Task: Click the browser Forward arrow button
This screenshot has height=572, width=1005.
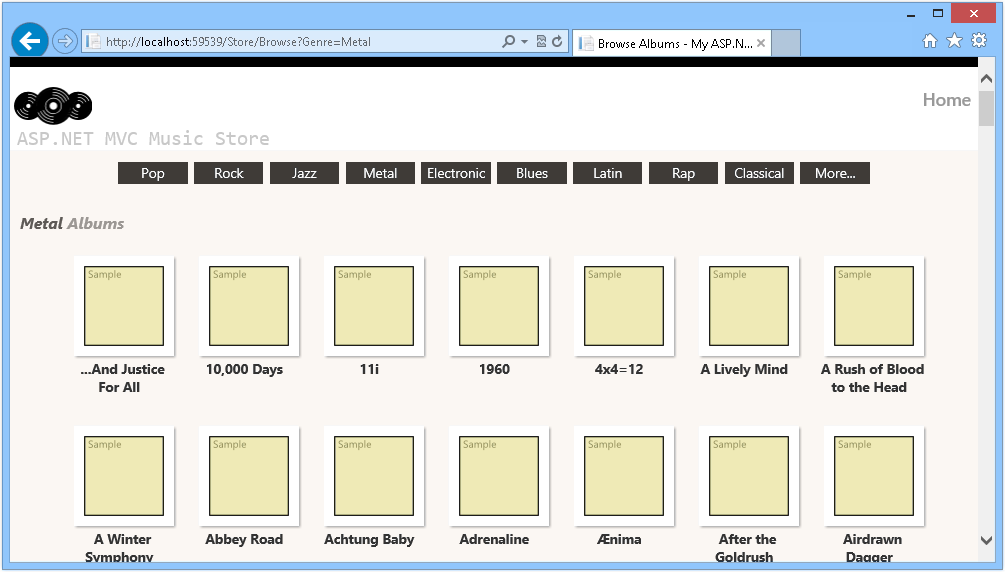Action: coord(65,41)
